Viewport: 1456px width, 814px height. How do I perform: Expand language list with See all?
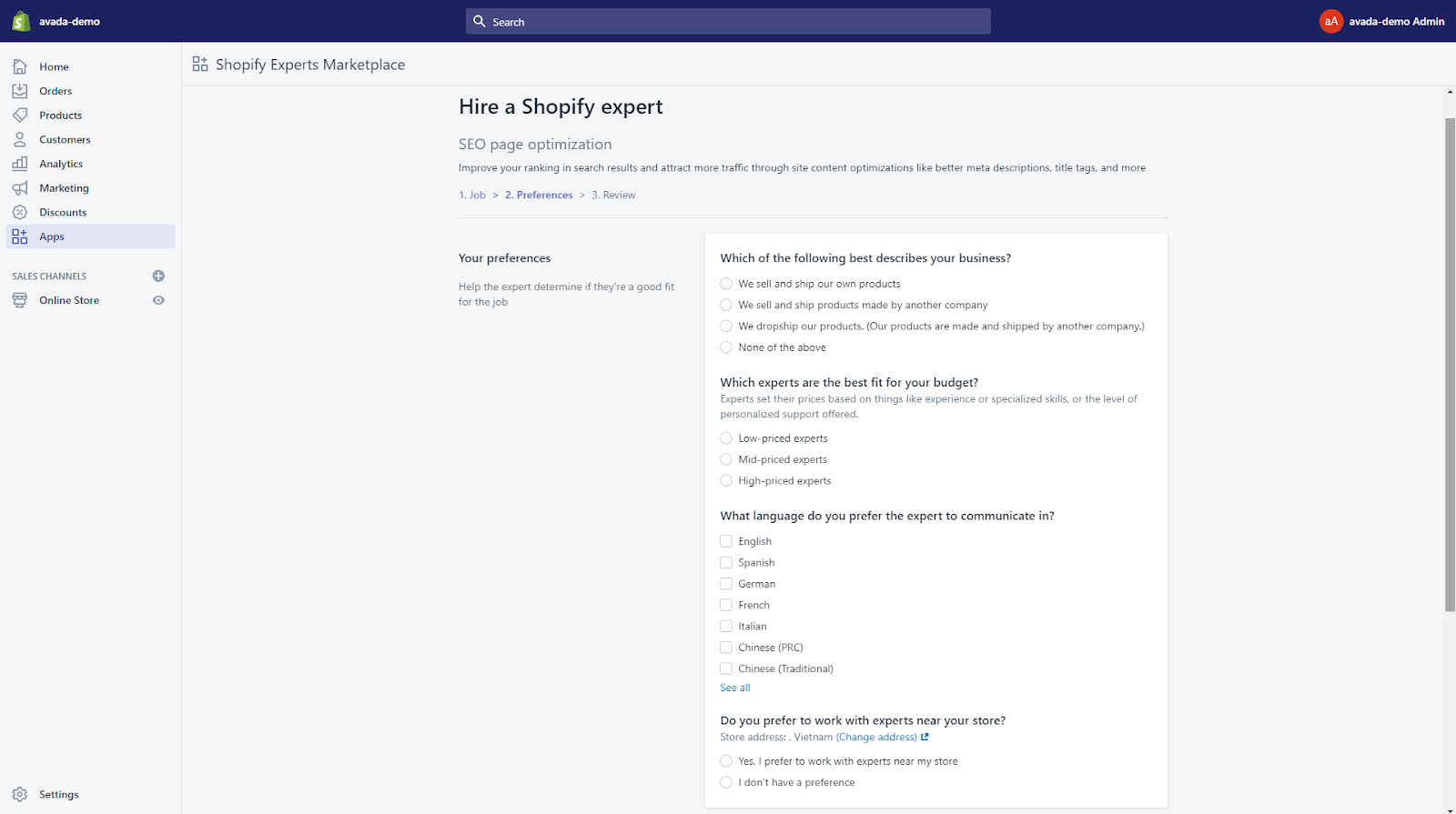pos(735,688)
